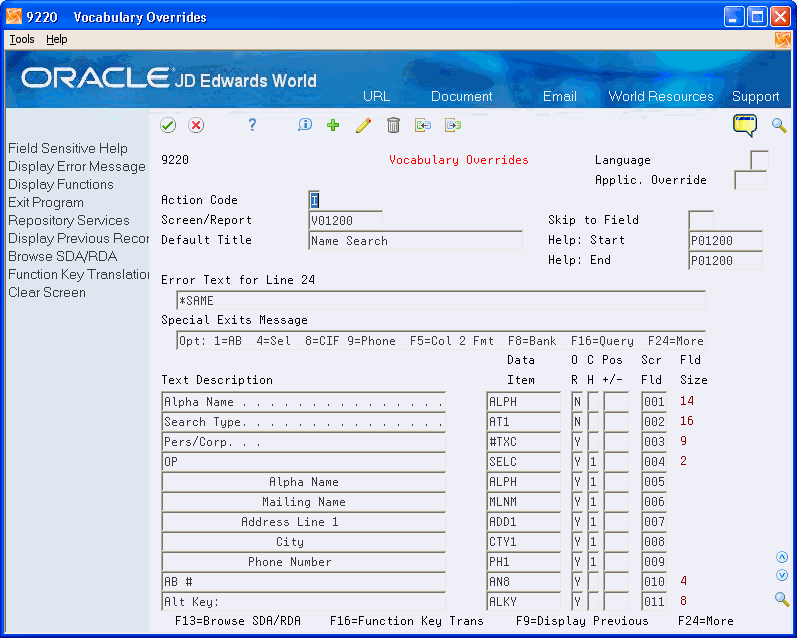Click the 9220 window title icon

pyautogui.click(x=14, y=17)
